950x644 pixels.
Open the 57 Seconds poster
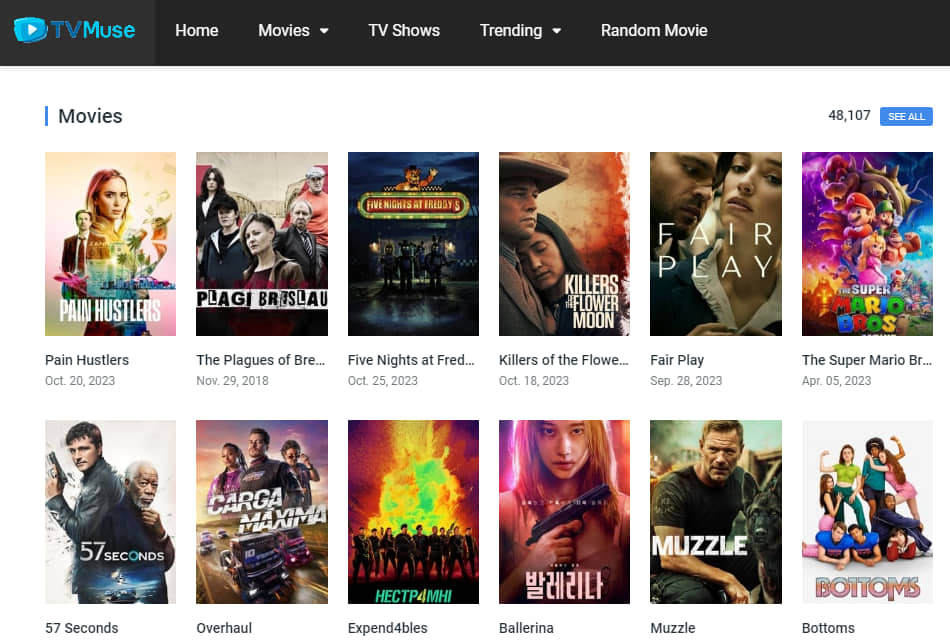pos(110,512)
